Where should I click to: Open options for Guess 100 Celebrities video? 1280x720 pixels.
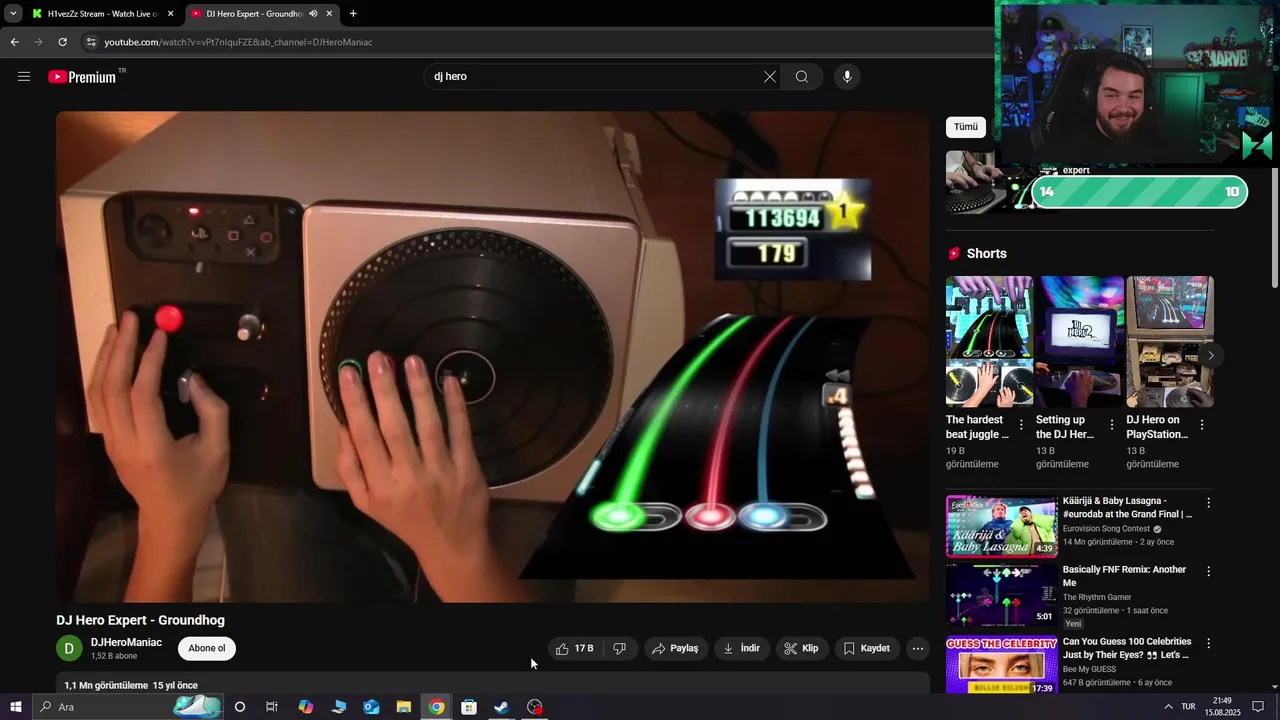pos(1208,643)
